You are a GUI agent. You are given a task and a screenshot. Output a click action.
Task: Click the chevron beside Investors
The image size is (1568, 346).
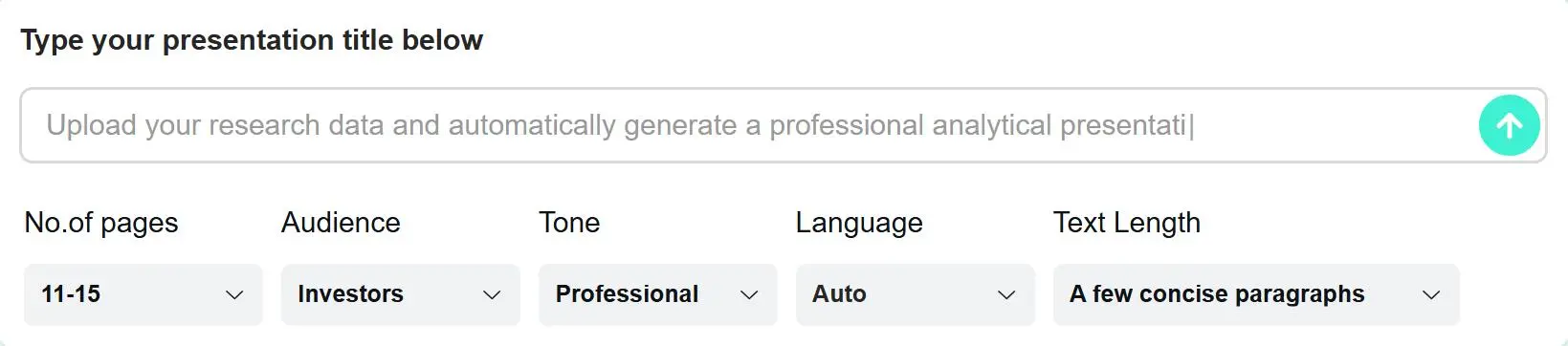pos(492,295)
